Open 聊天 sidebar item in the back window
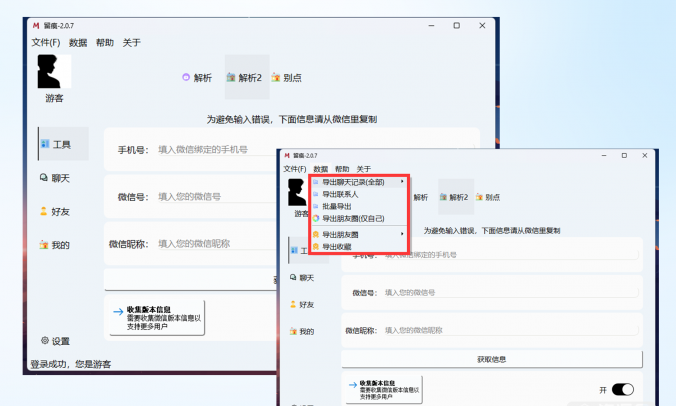 tap(55, 178)
